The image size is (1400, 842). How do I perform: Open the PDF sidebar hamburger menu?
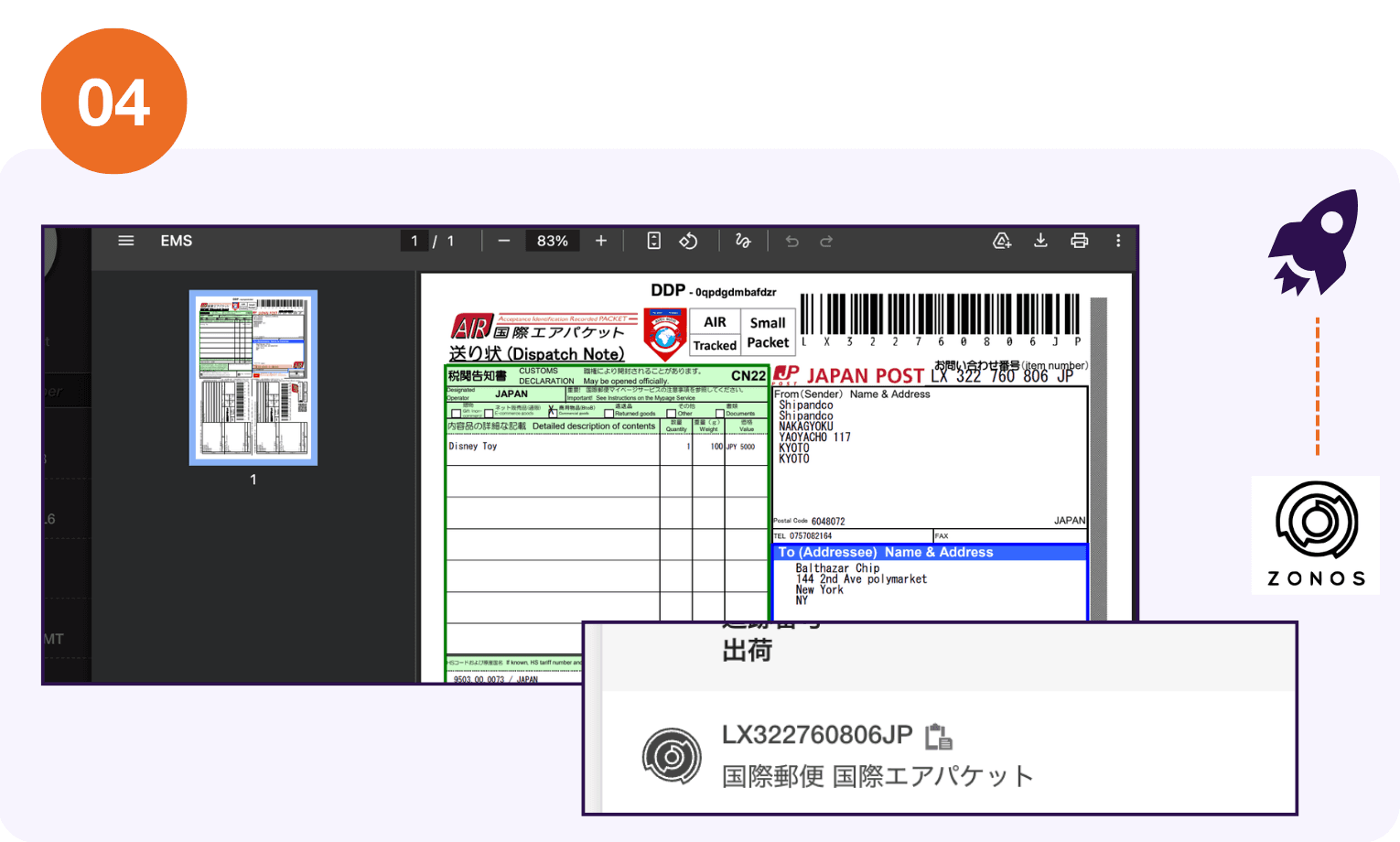click(x=126, y=241)
